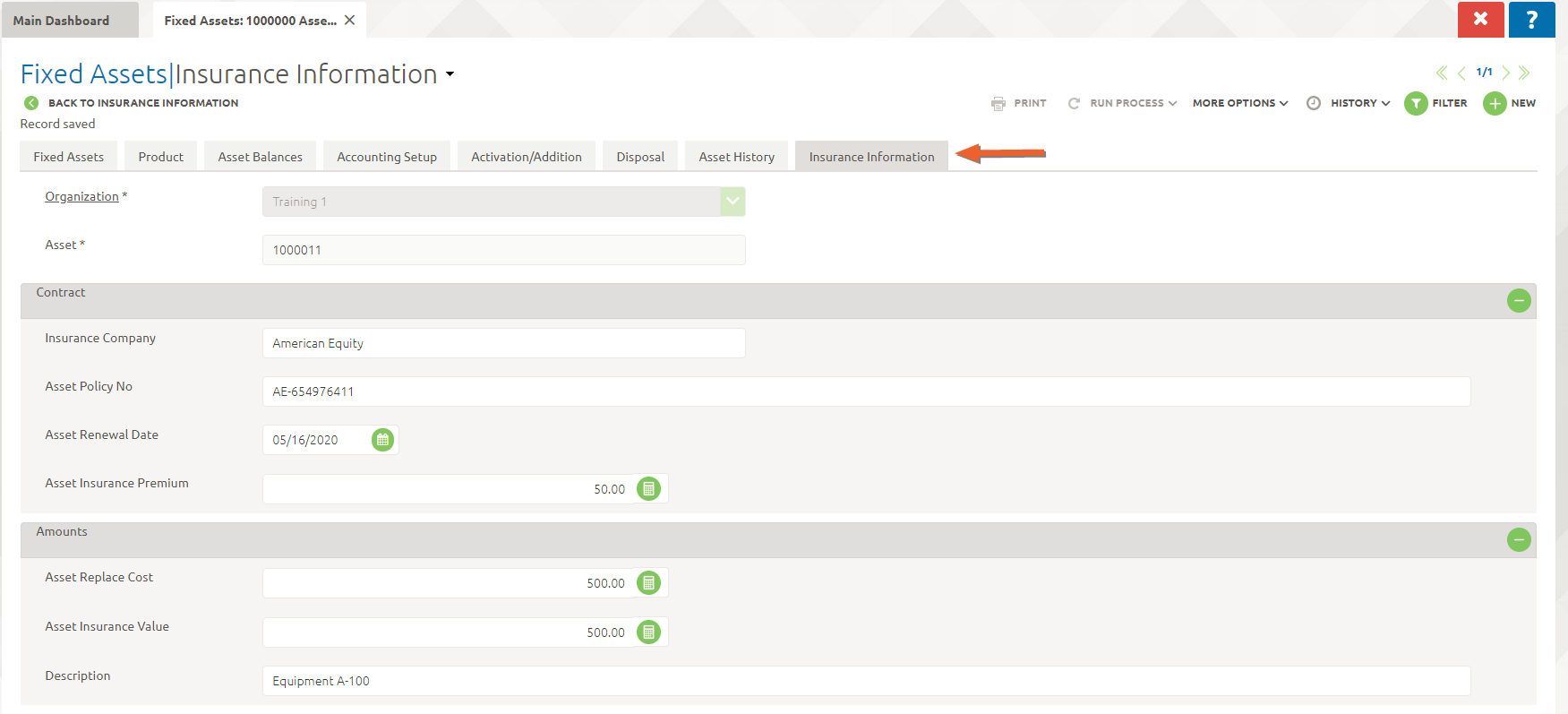The image size is (1568, 714).
Task: Open calculator for Asset Insurance Premium
Action: pyautogui.click(x=648, y=489)
